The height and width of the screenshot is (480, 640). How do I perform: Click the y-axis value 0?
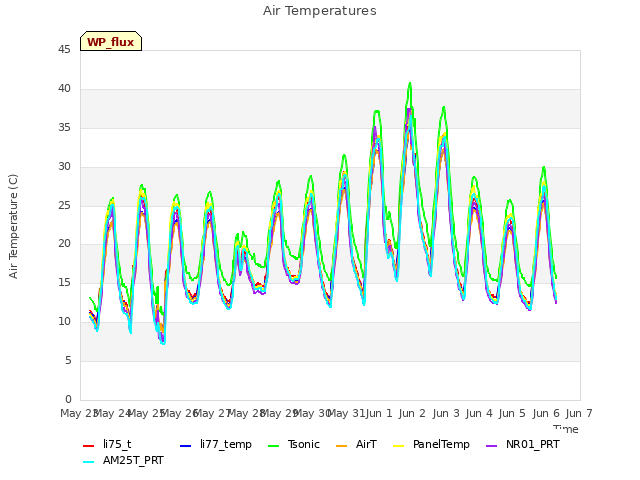click(68, 399)
